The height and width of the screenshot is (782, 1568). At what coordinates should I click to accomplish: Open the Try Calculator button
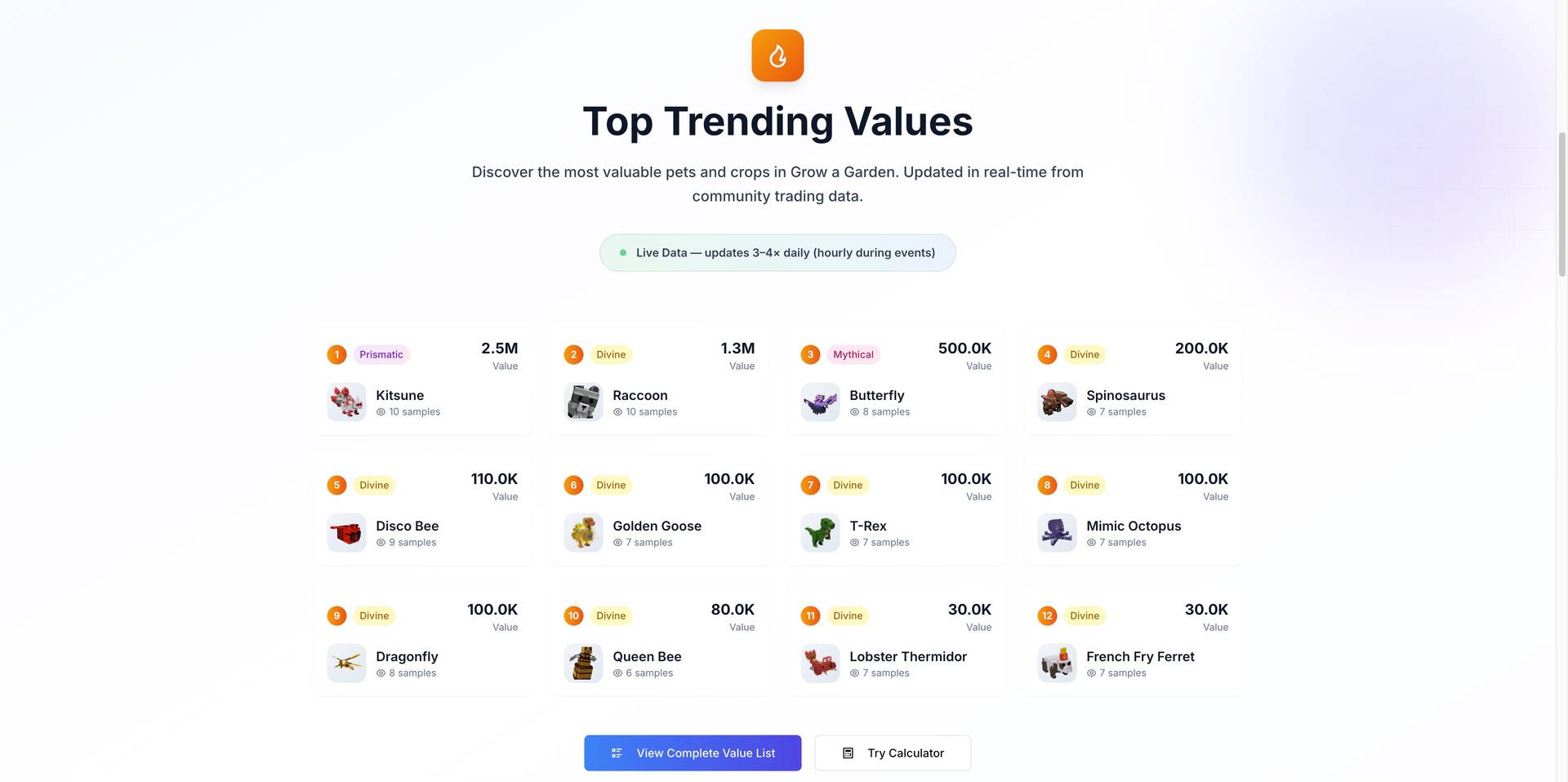(893, 753)
